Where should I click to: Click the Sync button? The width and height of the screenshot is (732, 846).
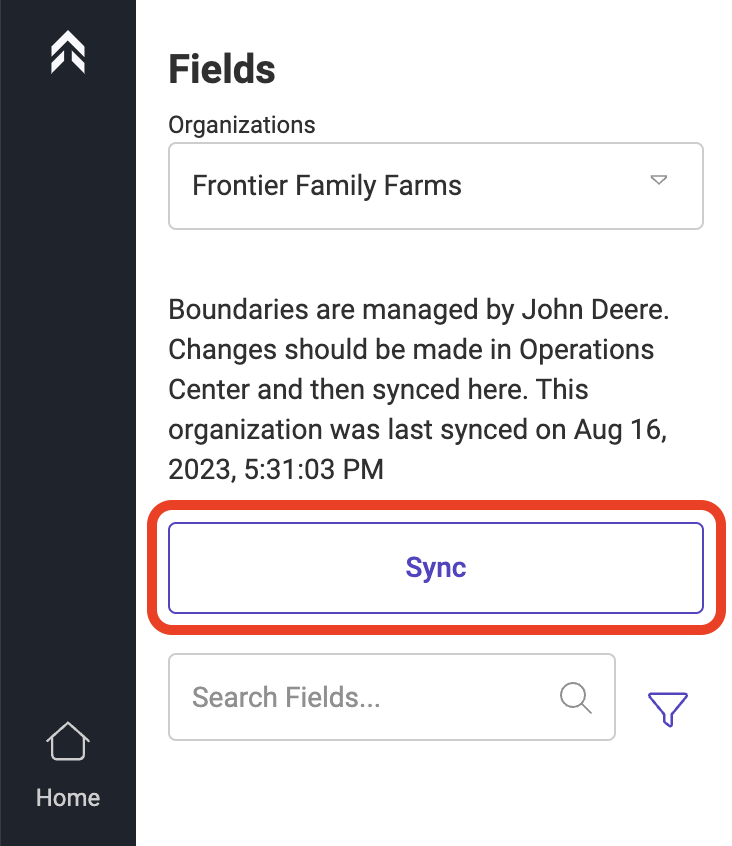pos(436,568)
